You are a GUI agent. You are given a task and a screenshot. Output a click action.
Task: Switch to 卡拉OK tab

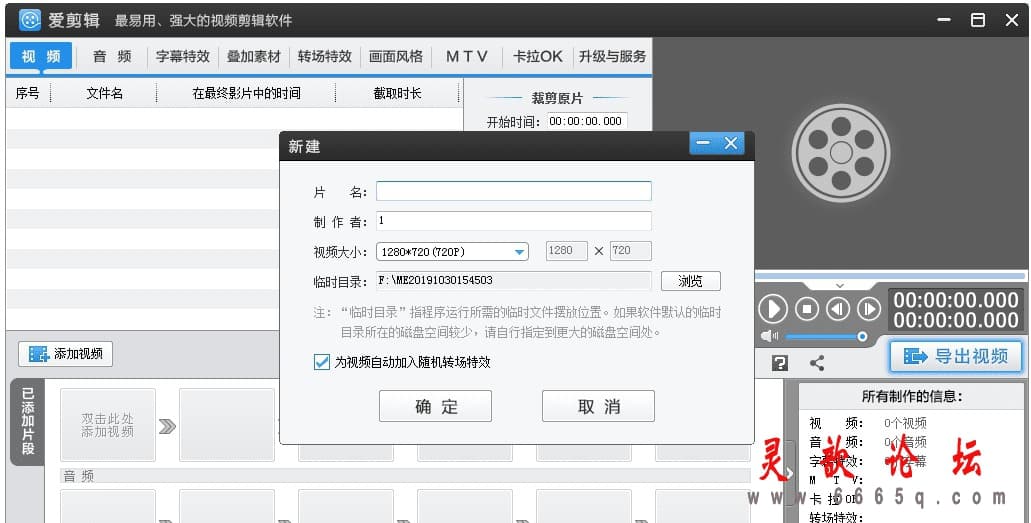[538, 57]
